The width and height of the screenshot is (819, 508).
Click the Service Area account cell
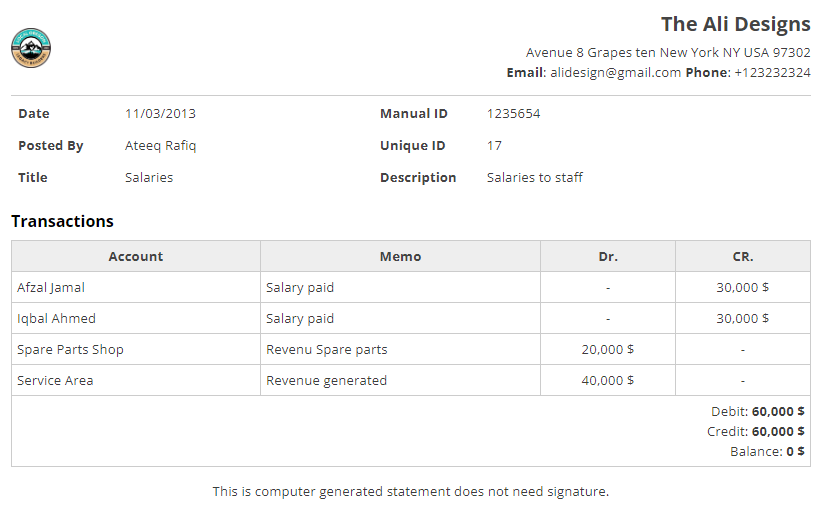(55, 380)
